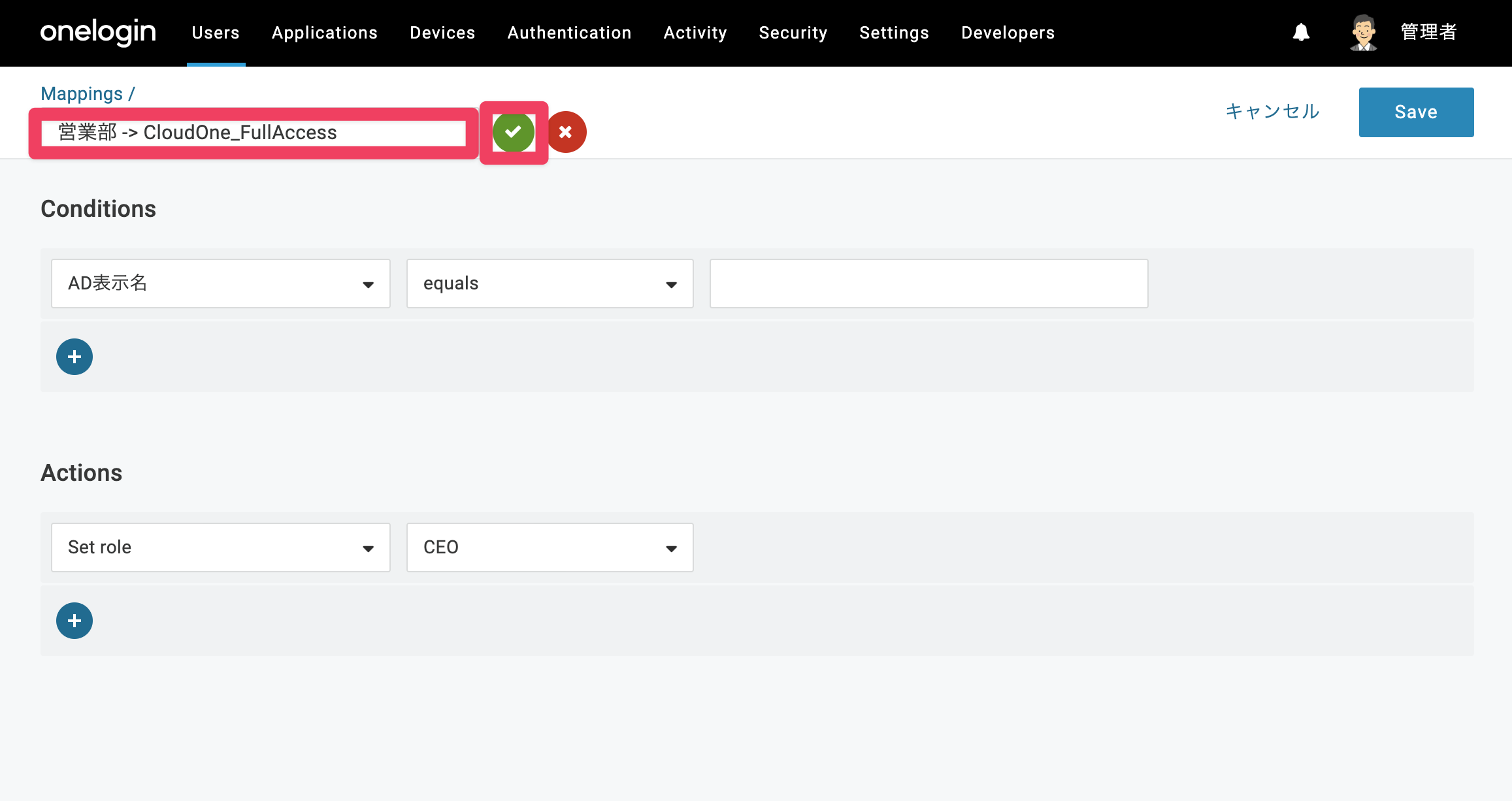Add a new action with plus icon
Screen dimensions: 1512x801
pos(74,621)
